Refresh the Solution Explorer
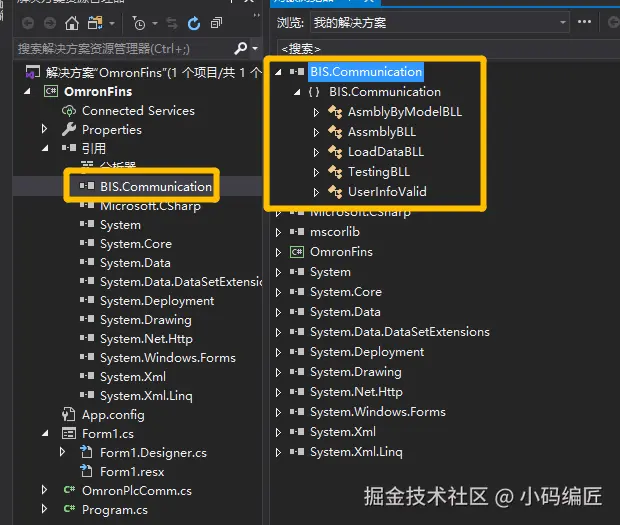Viewport: 620px width, 525px height. [194, 24]
